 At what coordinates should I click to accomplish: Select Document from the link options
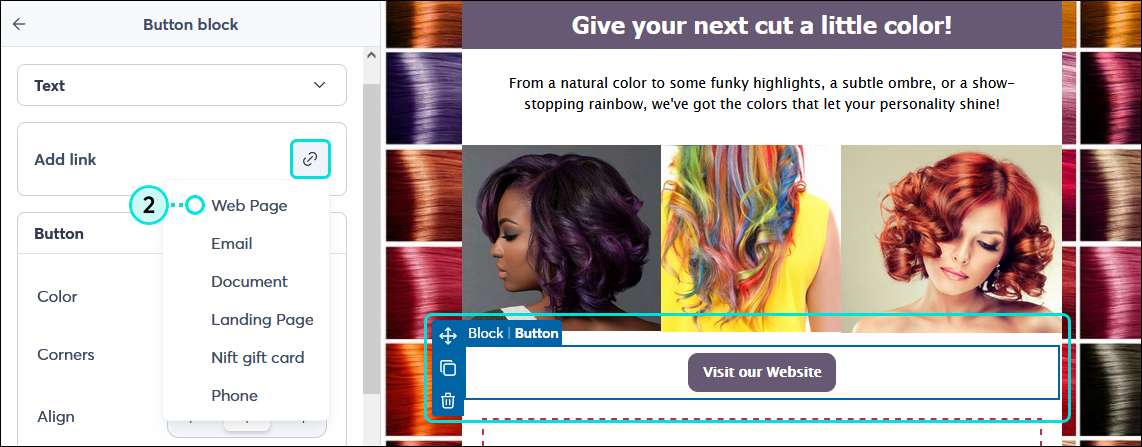(249, 282)
